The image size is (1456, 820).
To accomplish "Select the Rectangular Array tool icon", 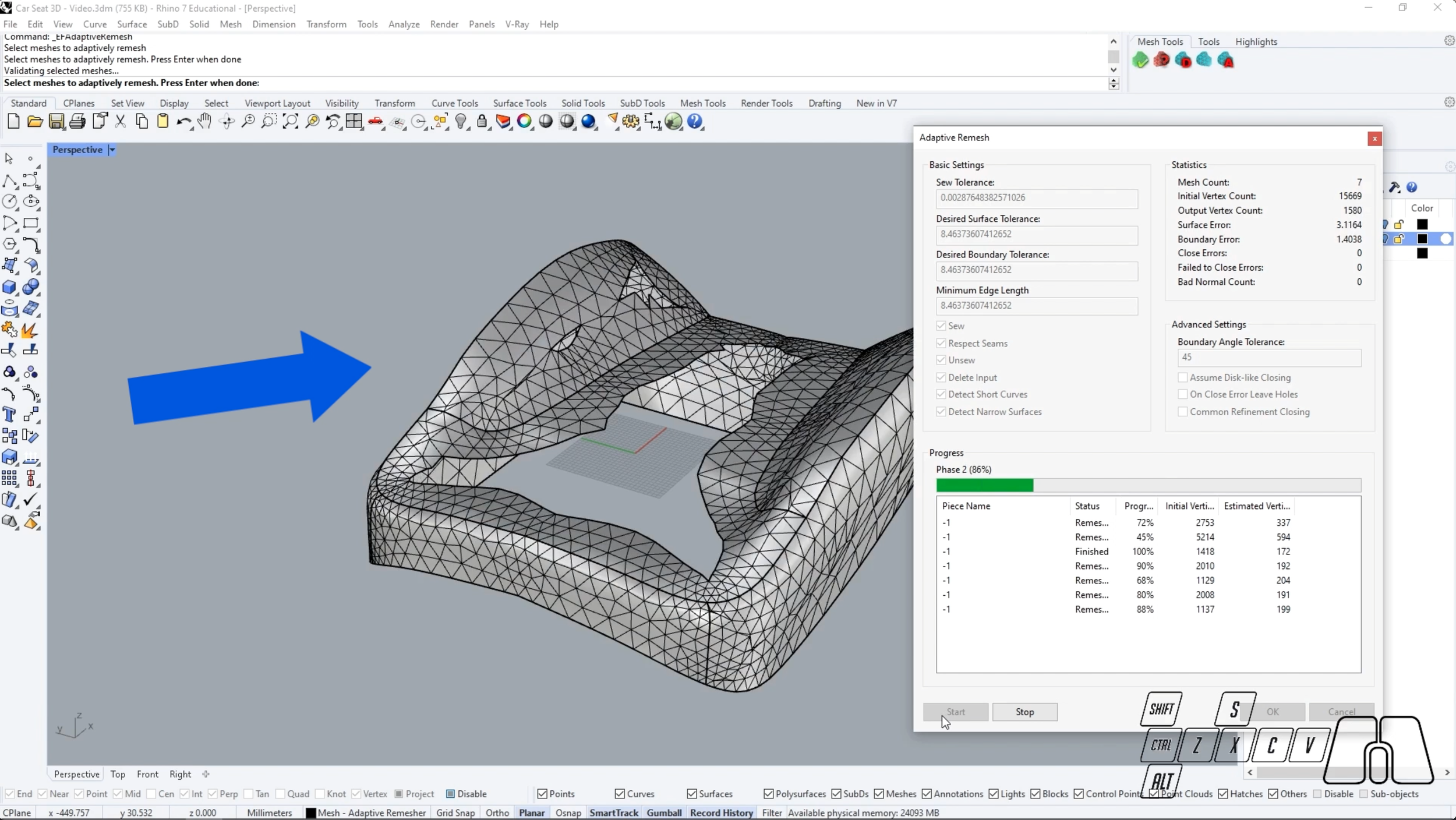I will tap(10, 479).
